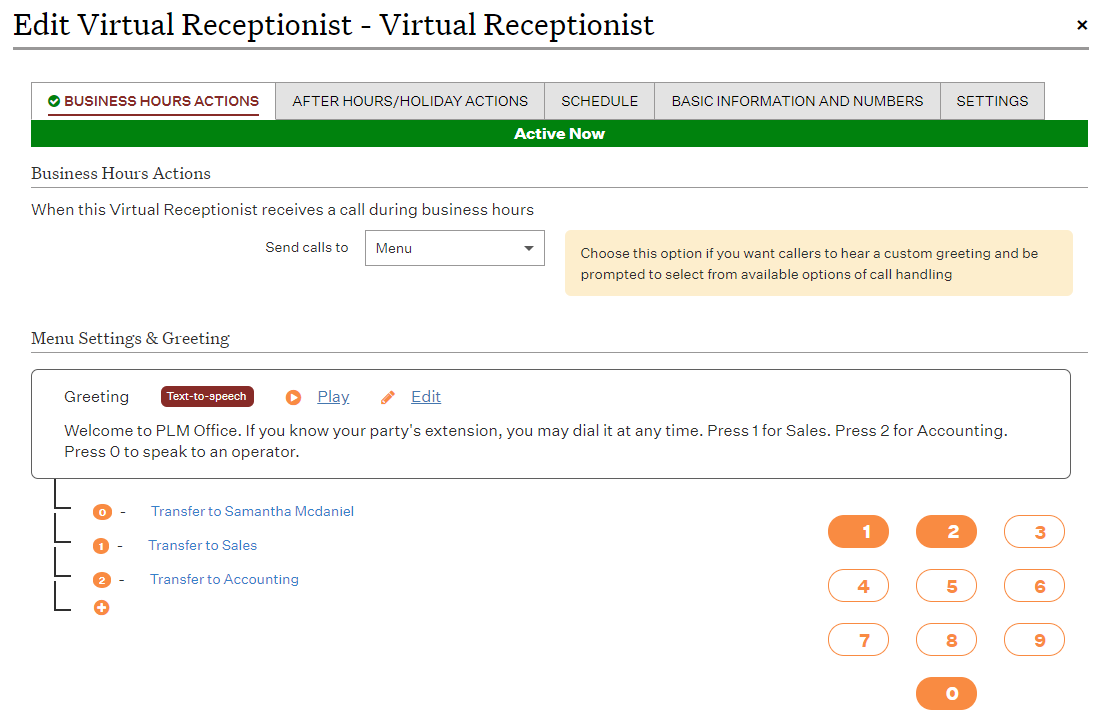Open the Settings tab
This screenshot has height=725, width=1101.
(992, 101)
